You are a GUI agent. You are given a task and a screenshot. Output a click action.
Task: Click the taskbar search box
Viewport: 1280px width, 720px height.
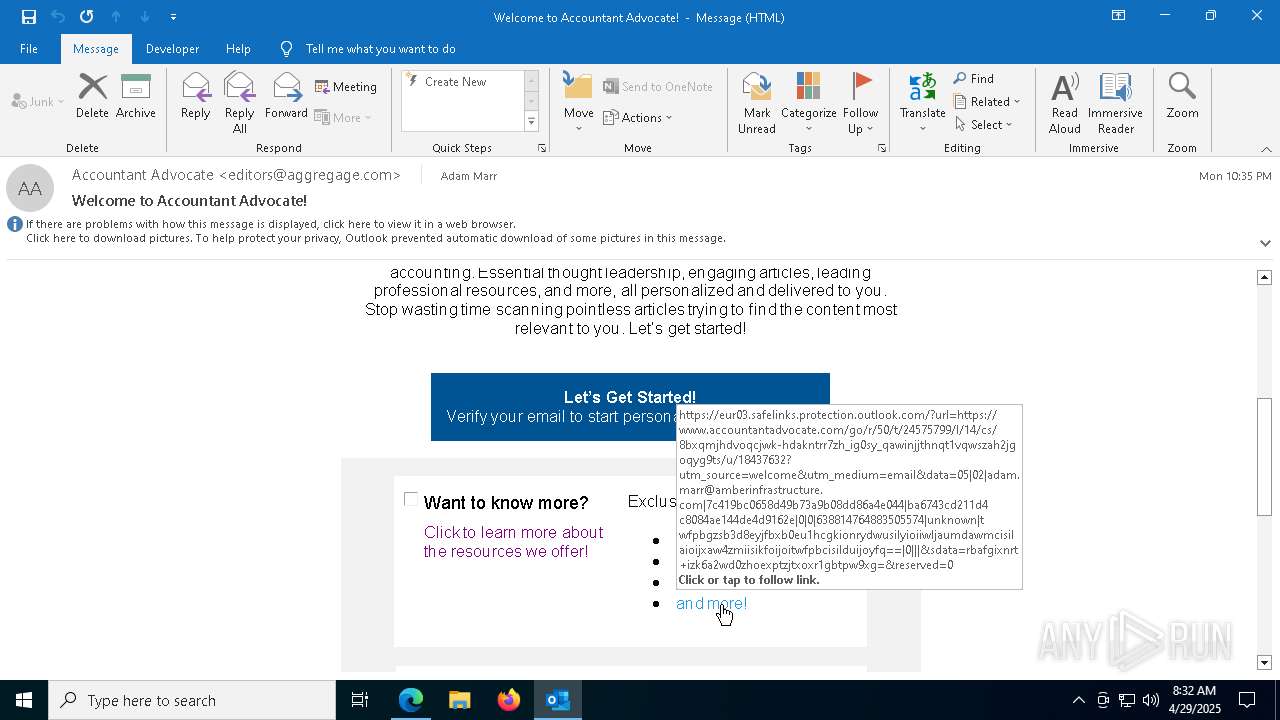tap(192, 700)
